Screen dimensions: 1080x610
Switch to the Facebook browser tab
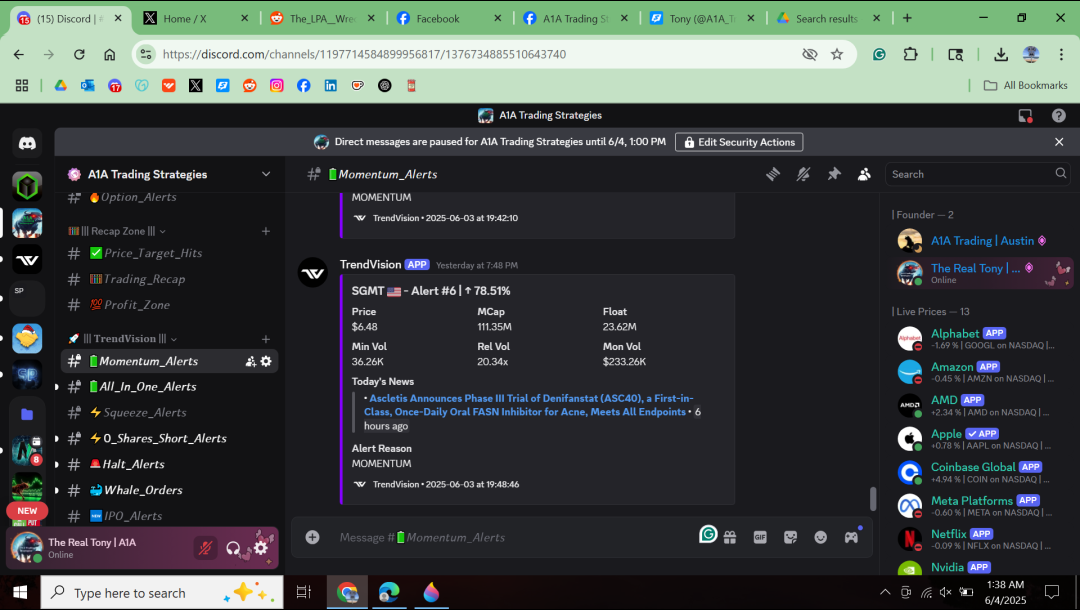[x=448, y=19]
